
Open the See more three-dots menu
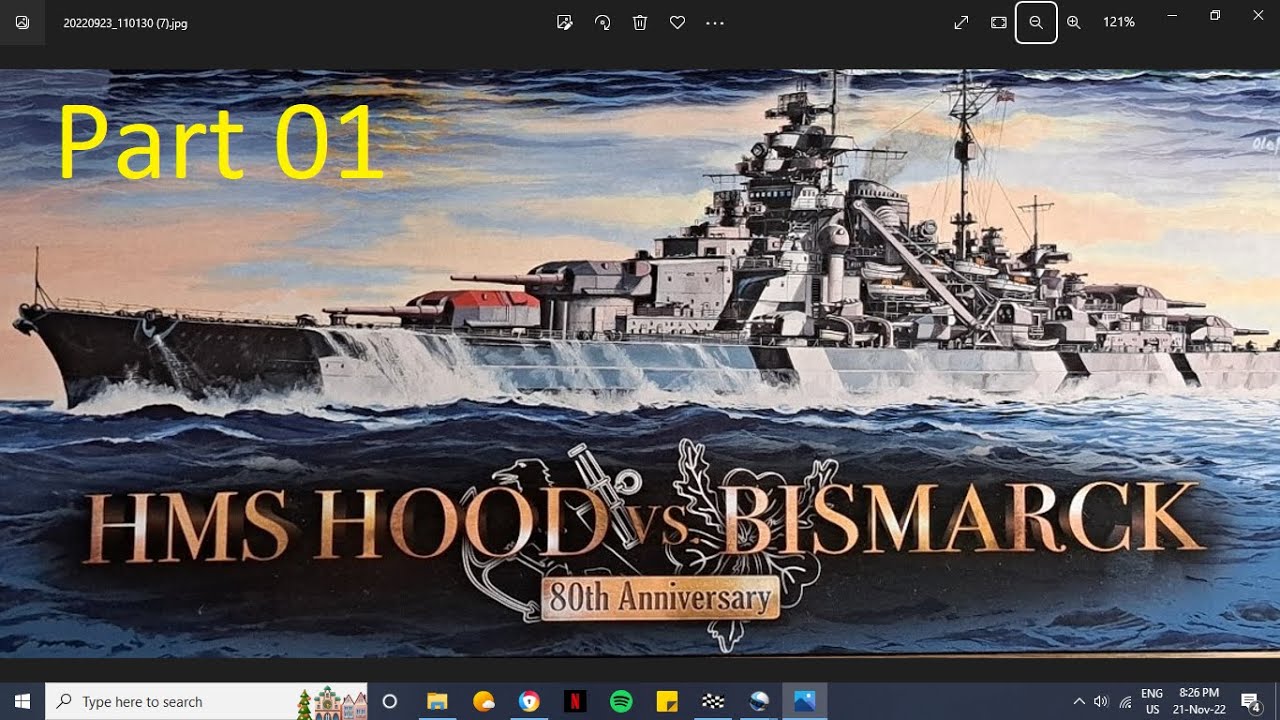point(715,22)
